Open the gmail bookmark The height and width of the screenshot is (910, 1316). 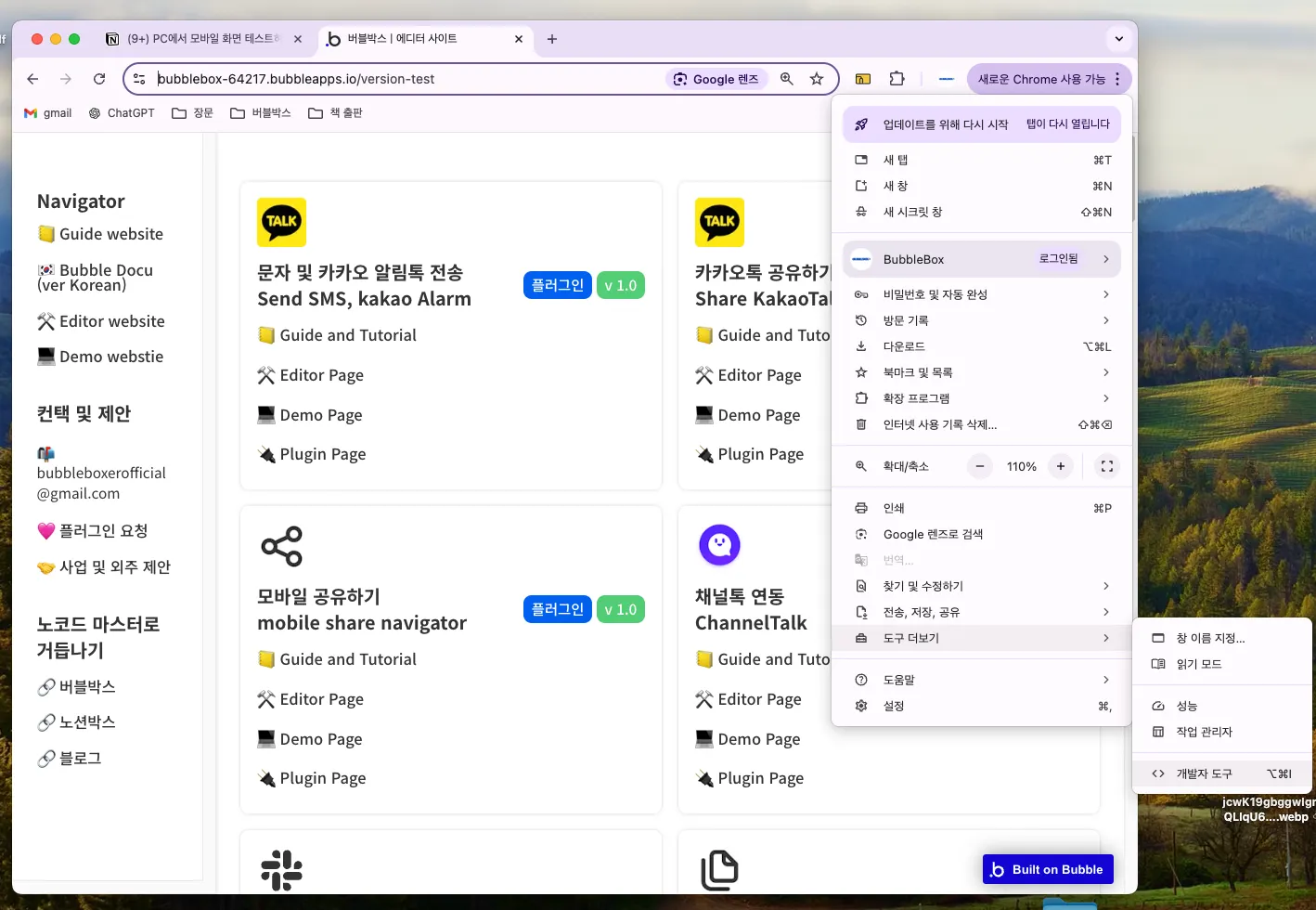(x=48, y=113)
